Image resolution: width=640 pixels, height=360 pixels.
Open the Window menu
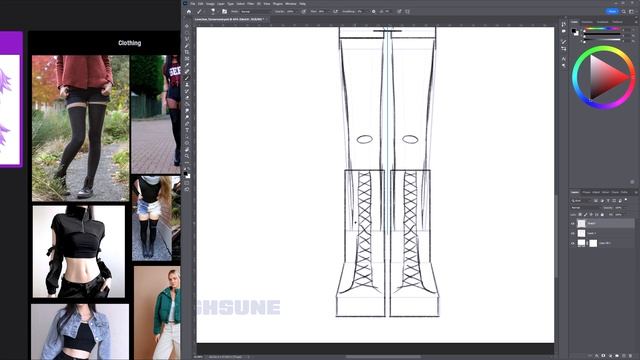291,4
